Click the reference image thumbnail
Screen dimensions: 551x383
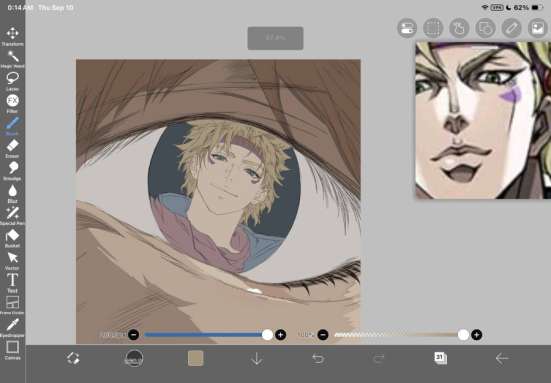(x=483, y=120)
